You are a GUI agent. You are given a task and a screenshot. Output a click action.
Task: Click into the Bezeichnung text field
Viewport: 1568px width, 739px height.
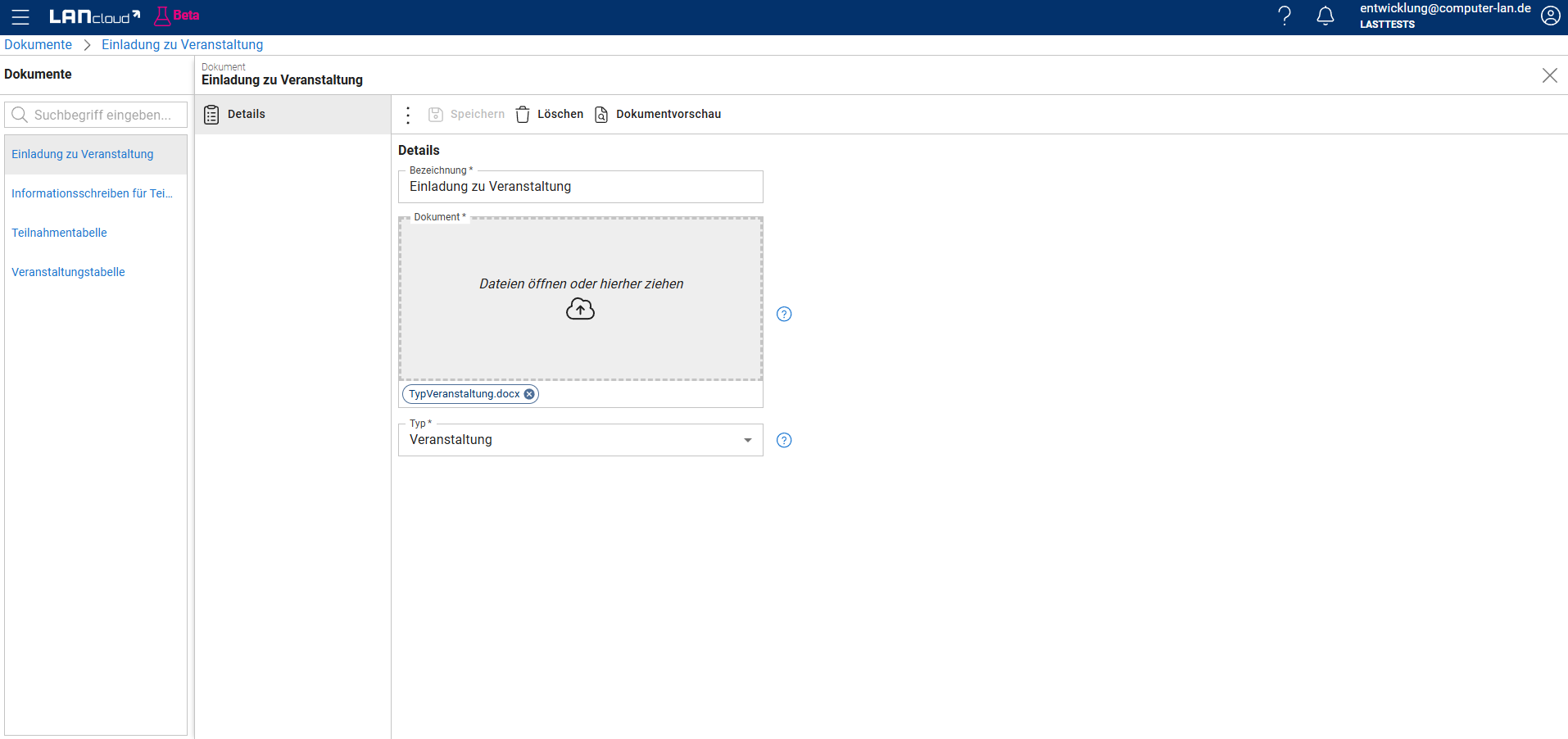click(580, 188)
